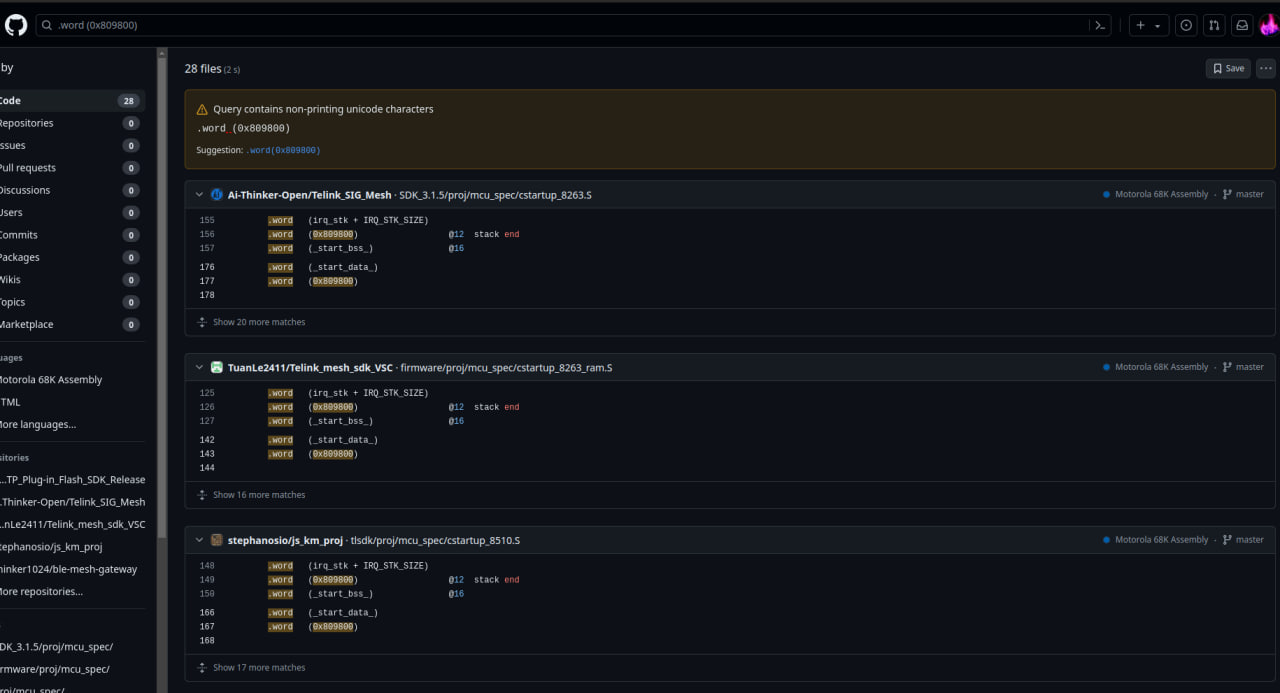The height and width of the screenshot is (693, 1280).
Task: Open the Create new plus dropdown
Action: coord(1148,25)
